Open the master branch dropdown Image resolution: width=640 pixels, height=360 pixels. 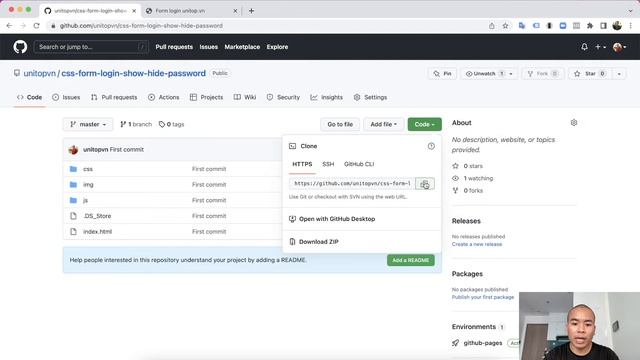click(x=88, y=124)
